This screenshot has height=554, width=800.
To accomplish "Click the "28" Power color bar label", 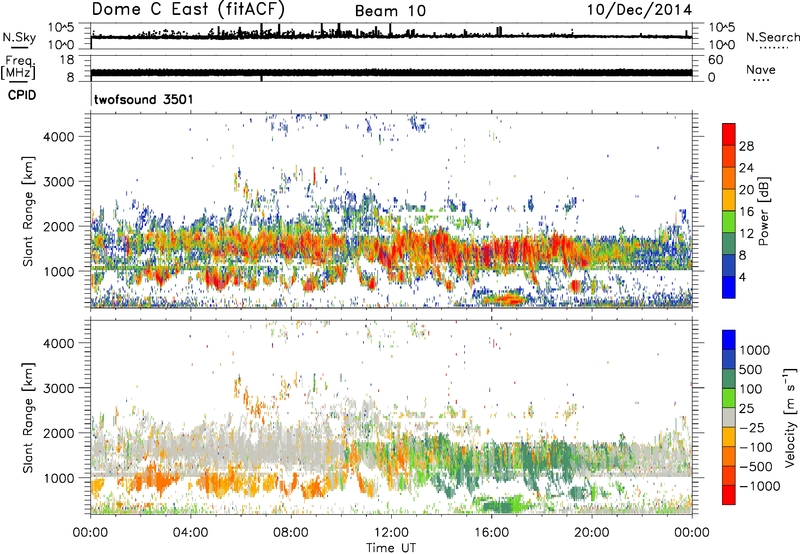I will coord(746,146).
